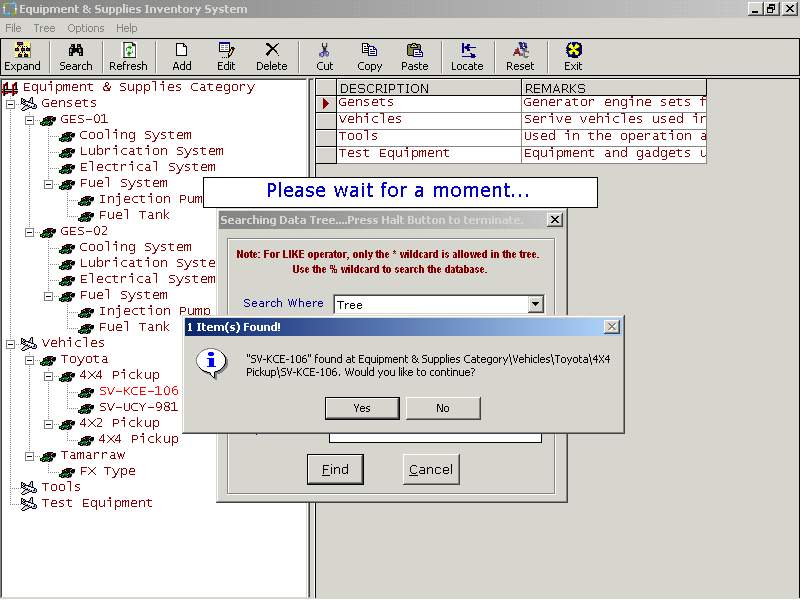Collapse the GES-01 tree node
Screen dimensions: 800x600
tap(30, 120)
